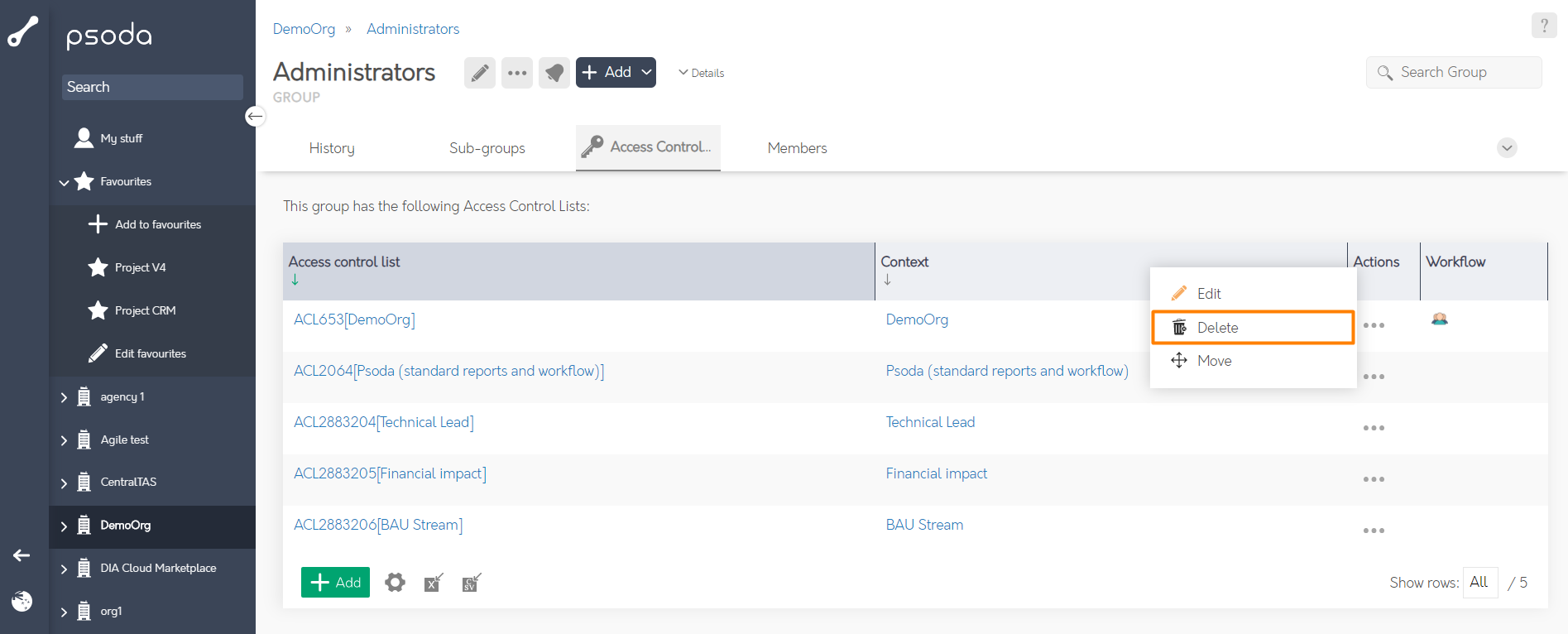Open the Financial impact context link
Screen dimensions: 1568x634
pos(936,473)
